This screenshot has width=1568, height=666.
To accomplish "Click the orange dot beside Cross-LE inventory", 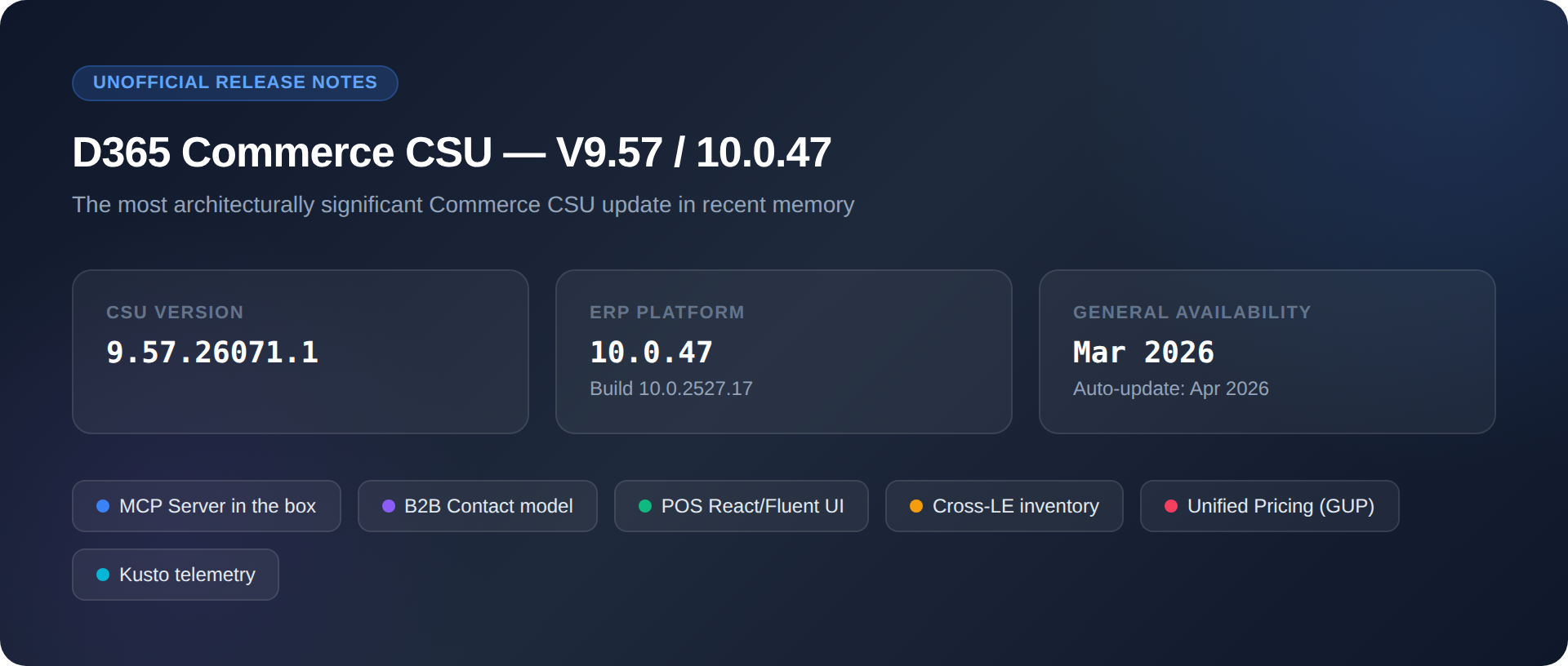I will pyautogui.click(x=916, y=506).
